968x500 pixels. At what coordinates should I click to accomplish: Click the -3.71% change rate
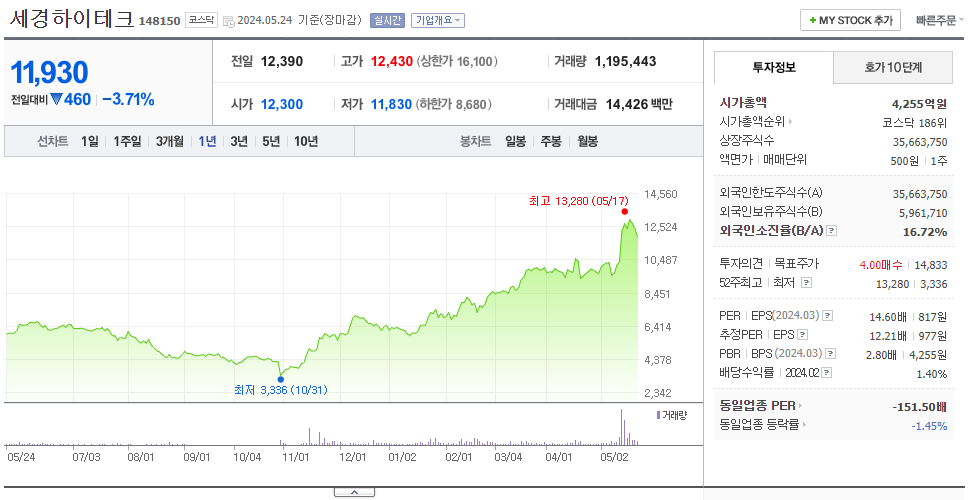tap(128, 99)
